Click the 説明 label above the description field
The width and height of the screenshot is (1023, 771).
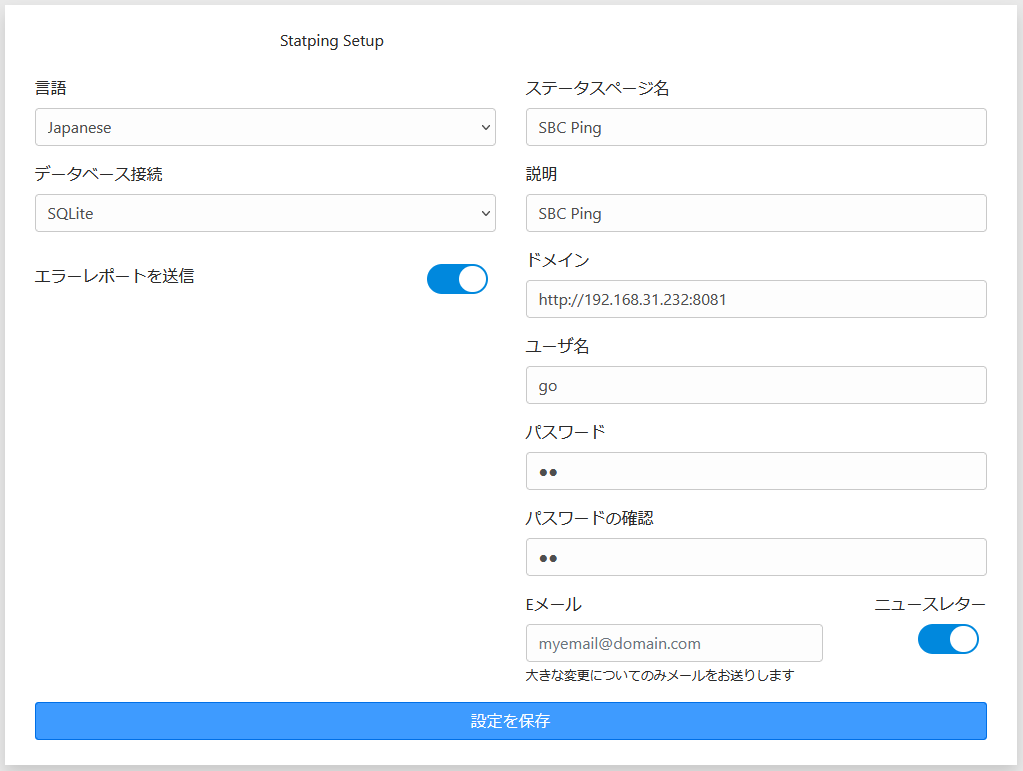coord(542,174)
